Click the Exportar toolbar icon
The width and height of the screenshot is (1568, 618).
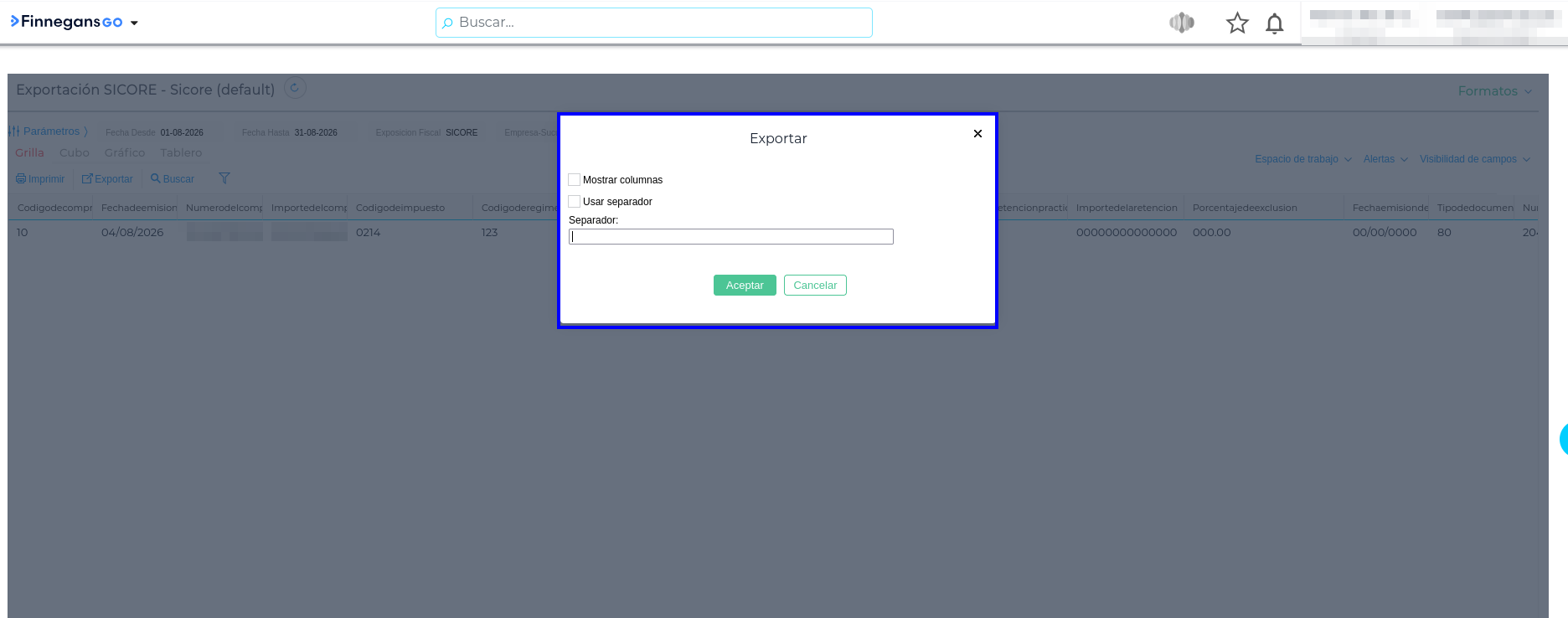pos(87,178)
